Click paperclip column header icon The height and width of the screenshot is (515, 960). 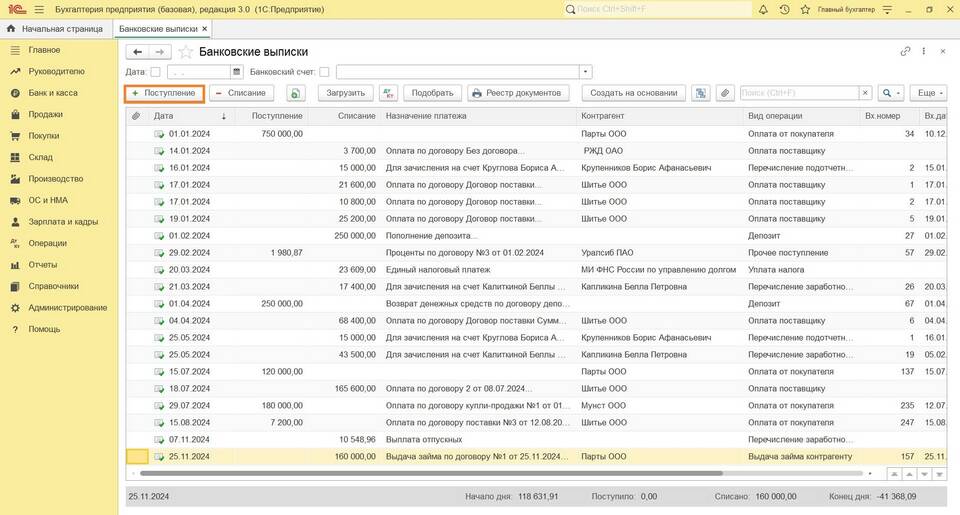tap(136, 116)
